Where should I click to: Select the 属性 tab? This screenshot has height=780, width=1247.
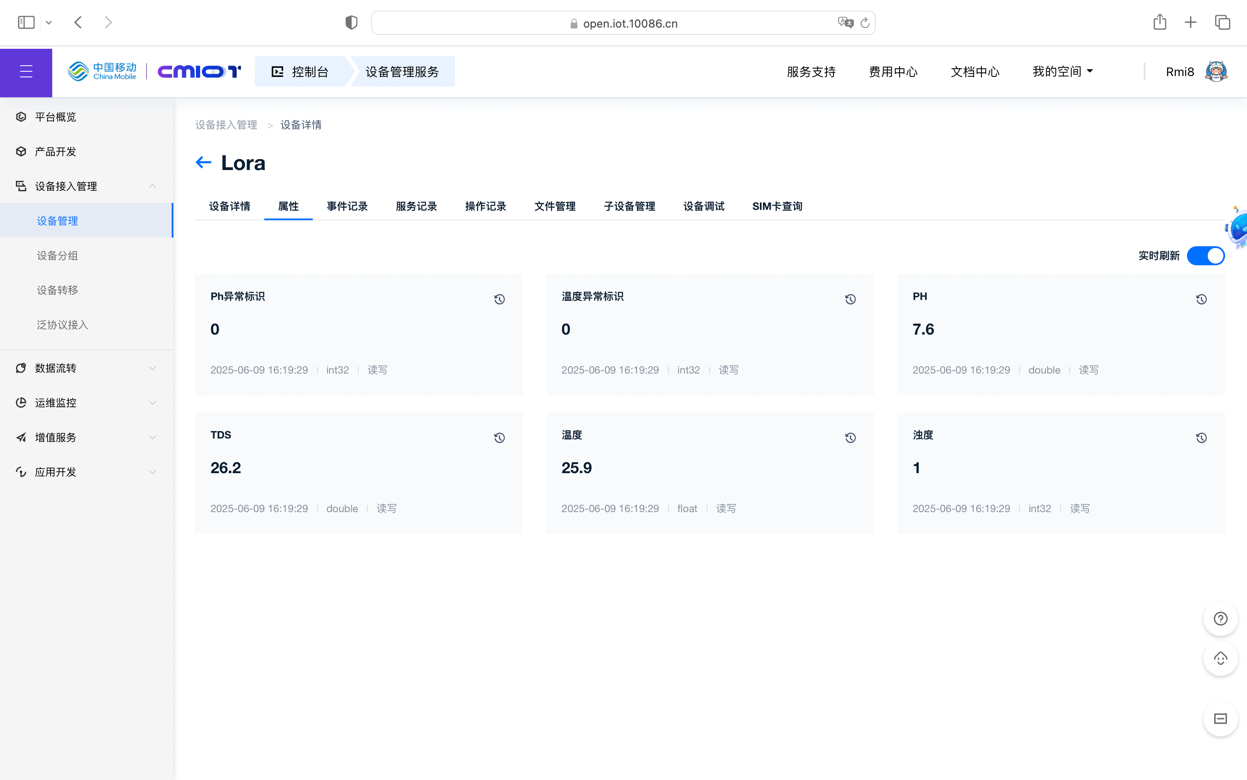[x=288, y=206]
